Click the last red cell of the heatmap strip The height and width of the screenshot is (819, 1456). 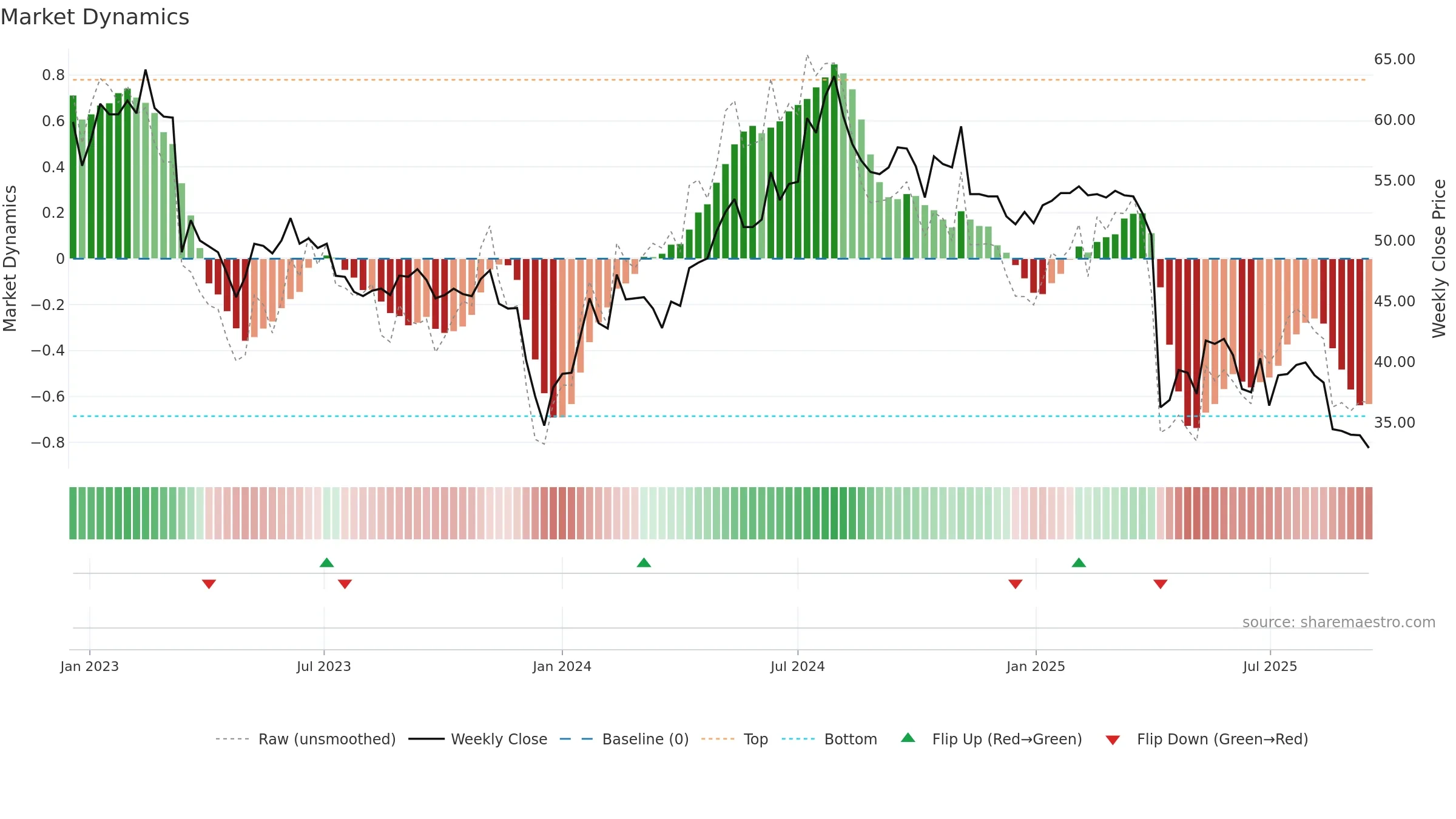click(1369, 513)
